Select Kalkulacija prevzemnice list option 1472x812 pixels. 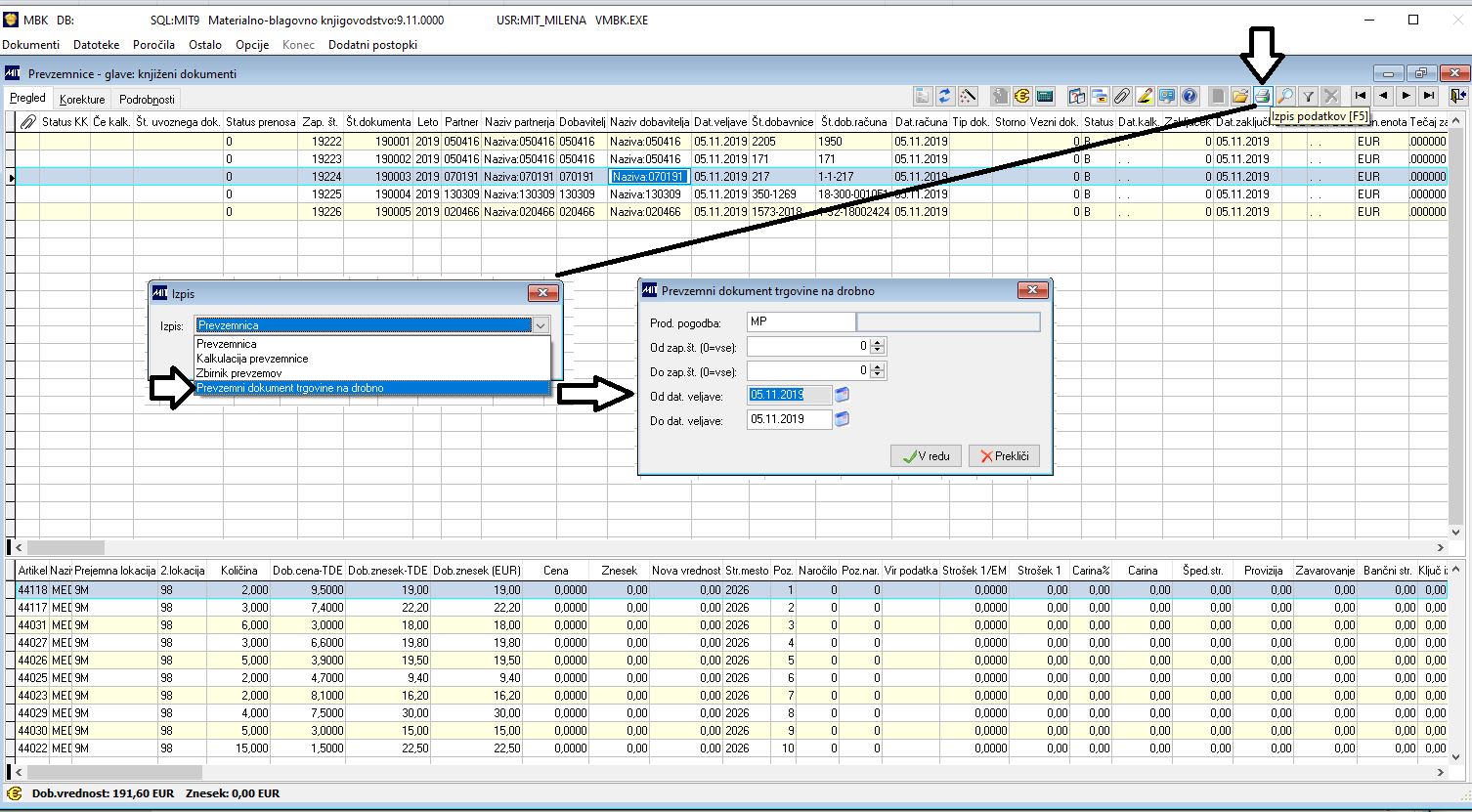pos(372,359)
